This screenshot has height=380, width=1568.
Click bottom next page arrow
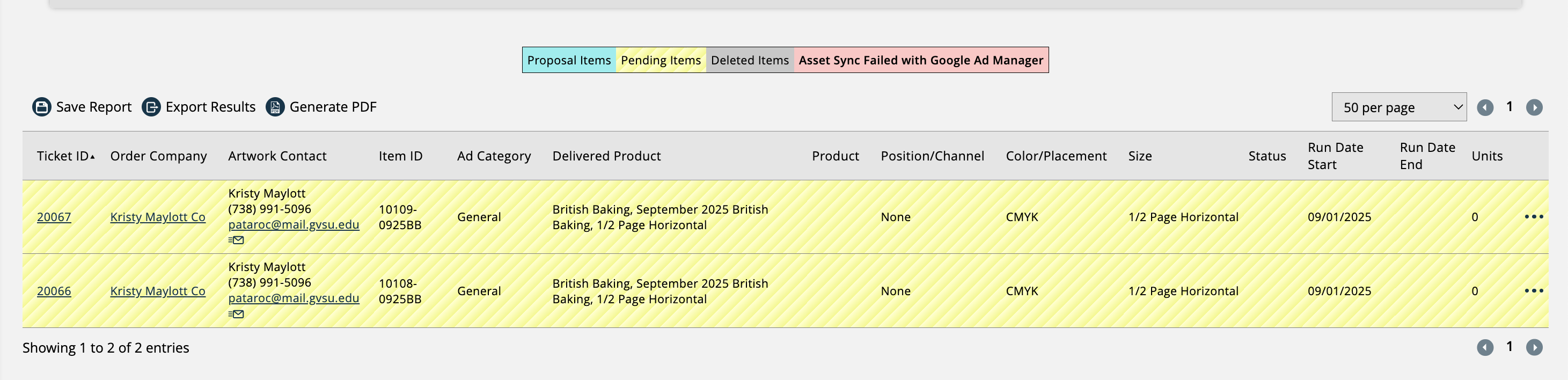[1534, 348]
